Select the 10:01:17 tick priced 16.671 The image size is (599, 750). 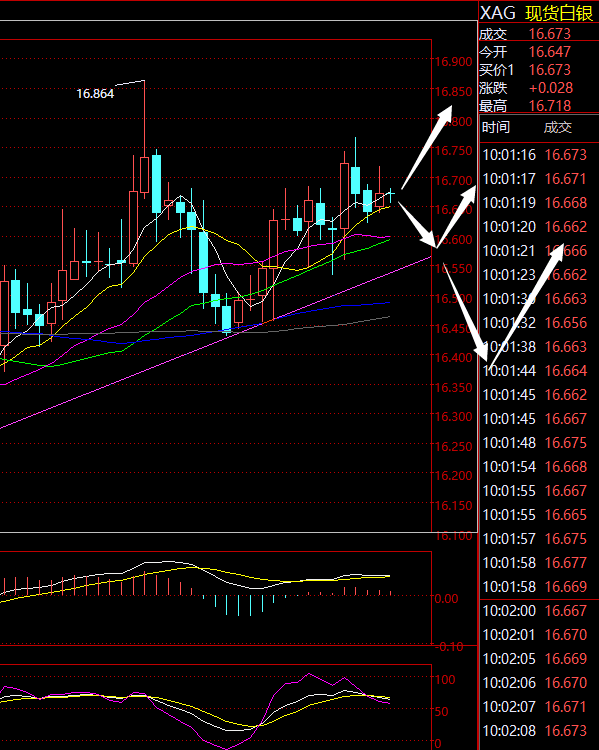coord(539,179)
